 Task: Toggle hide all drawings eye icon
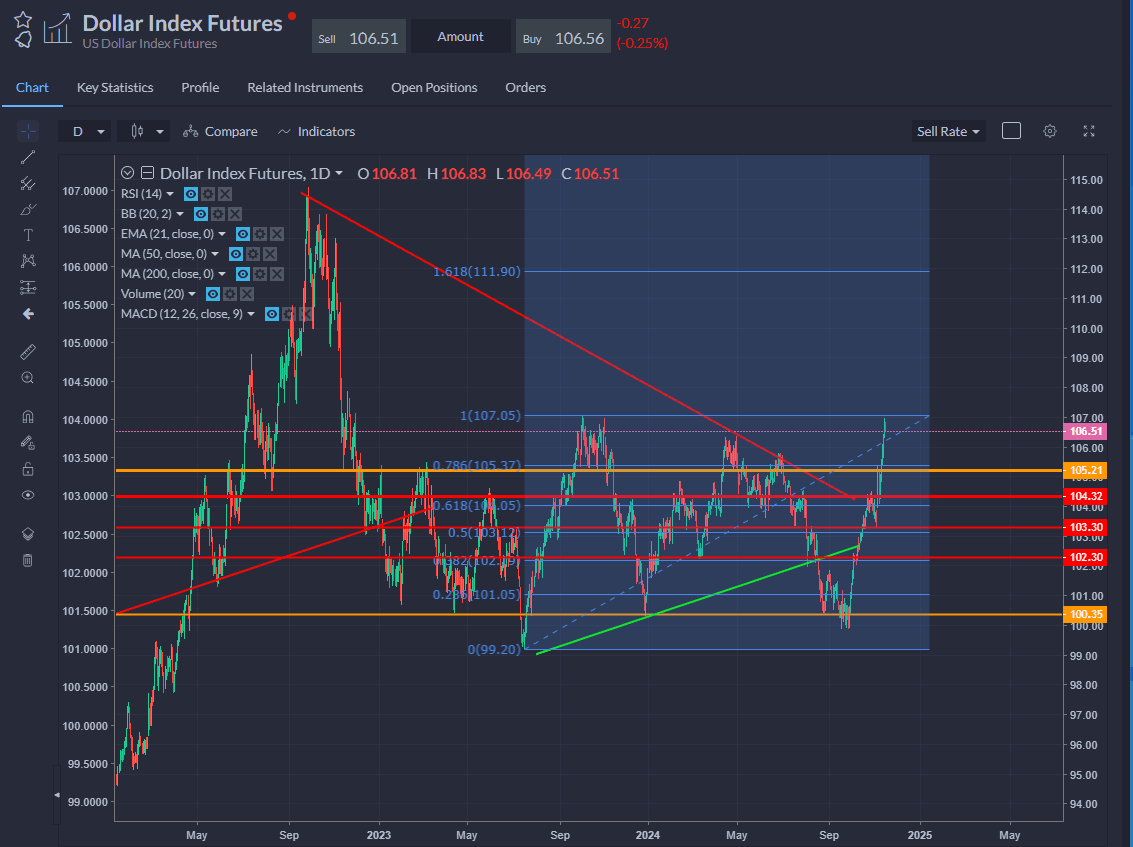tap(28, 495)
